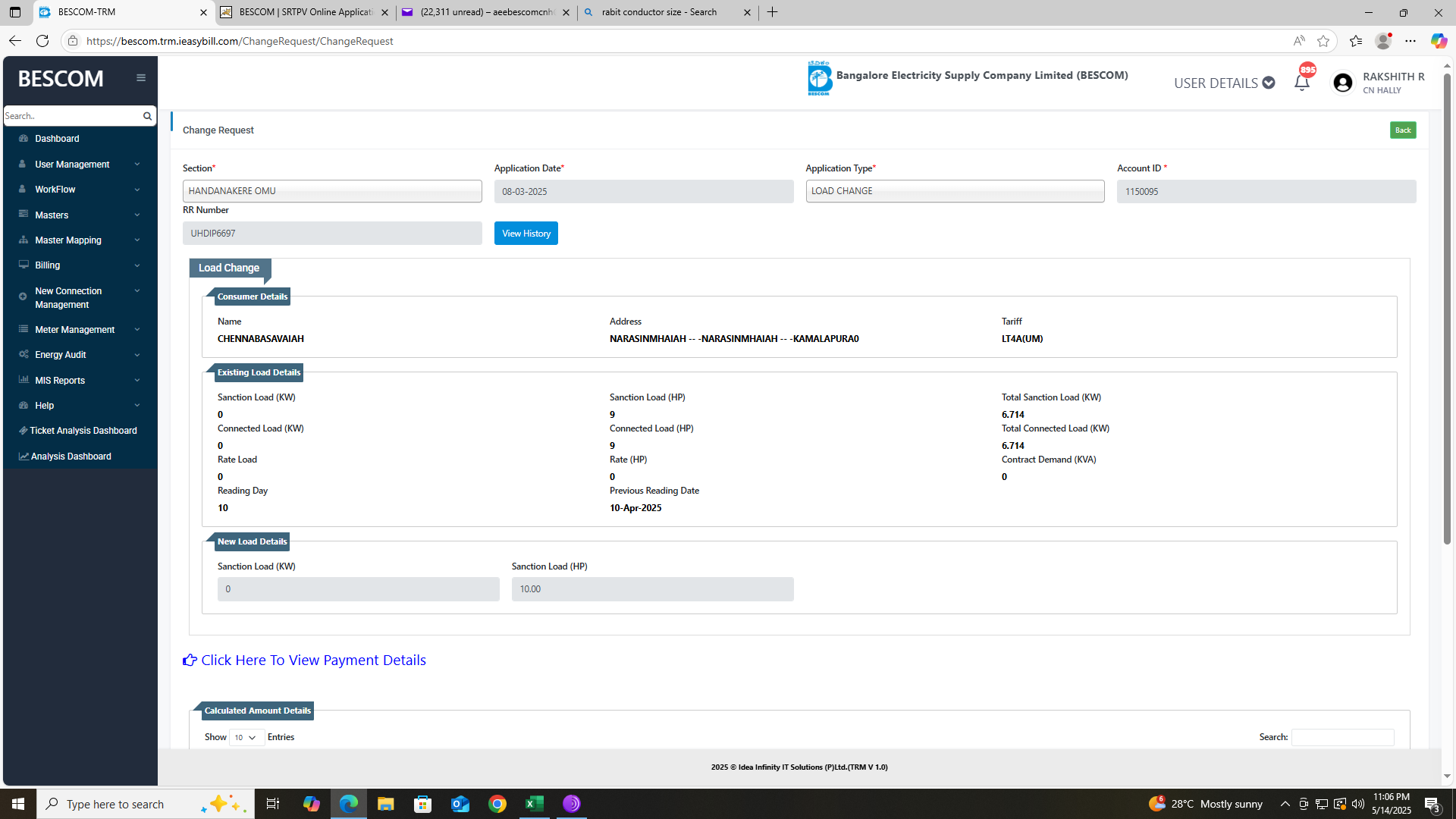Open Microsoft Edge from taskbar
Image resolution: width=1456 pixels, height=819 pixels.
pos(349,804)
